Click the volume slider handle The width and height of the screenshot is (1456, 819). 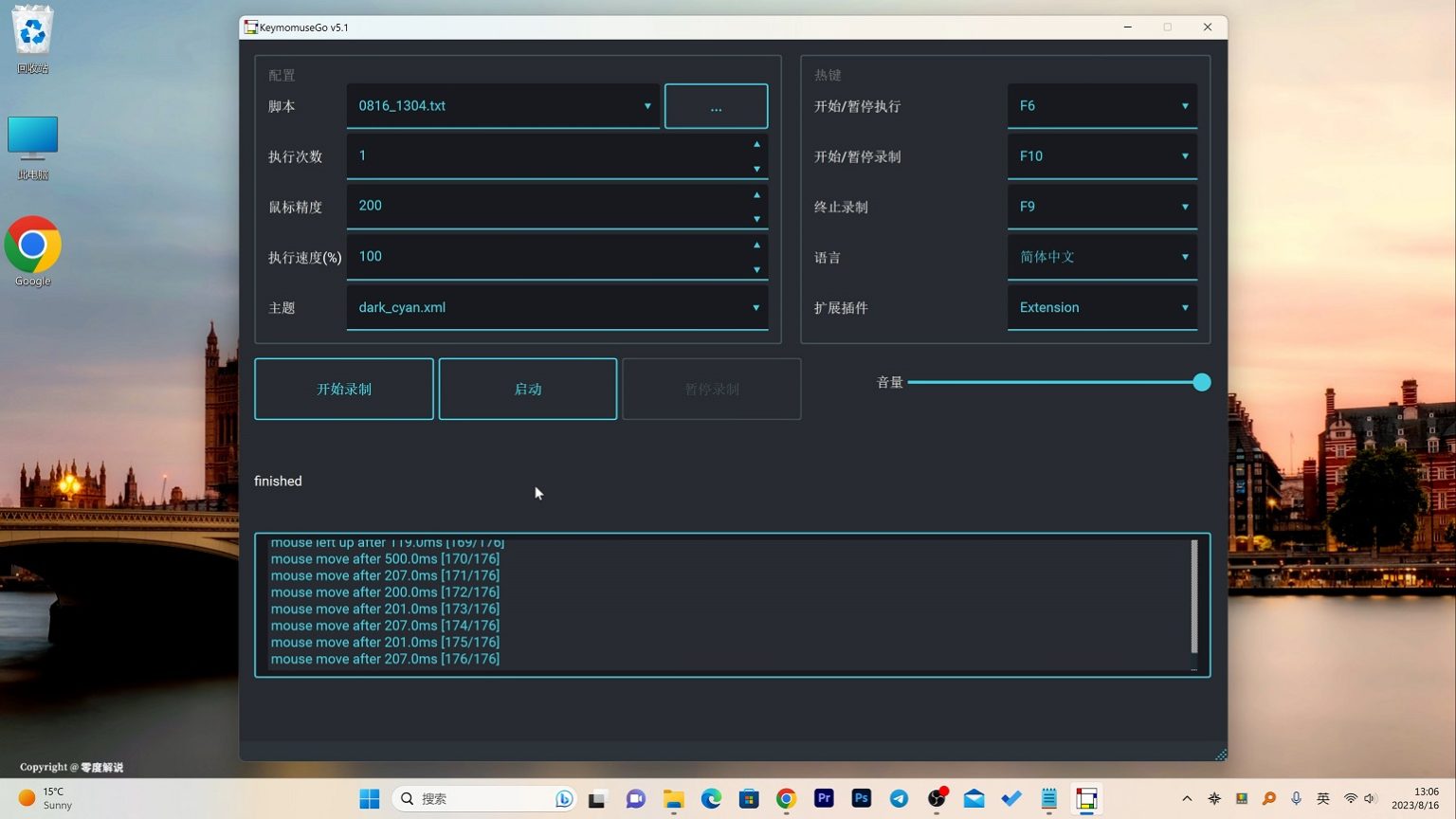1201,382
